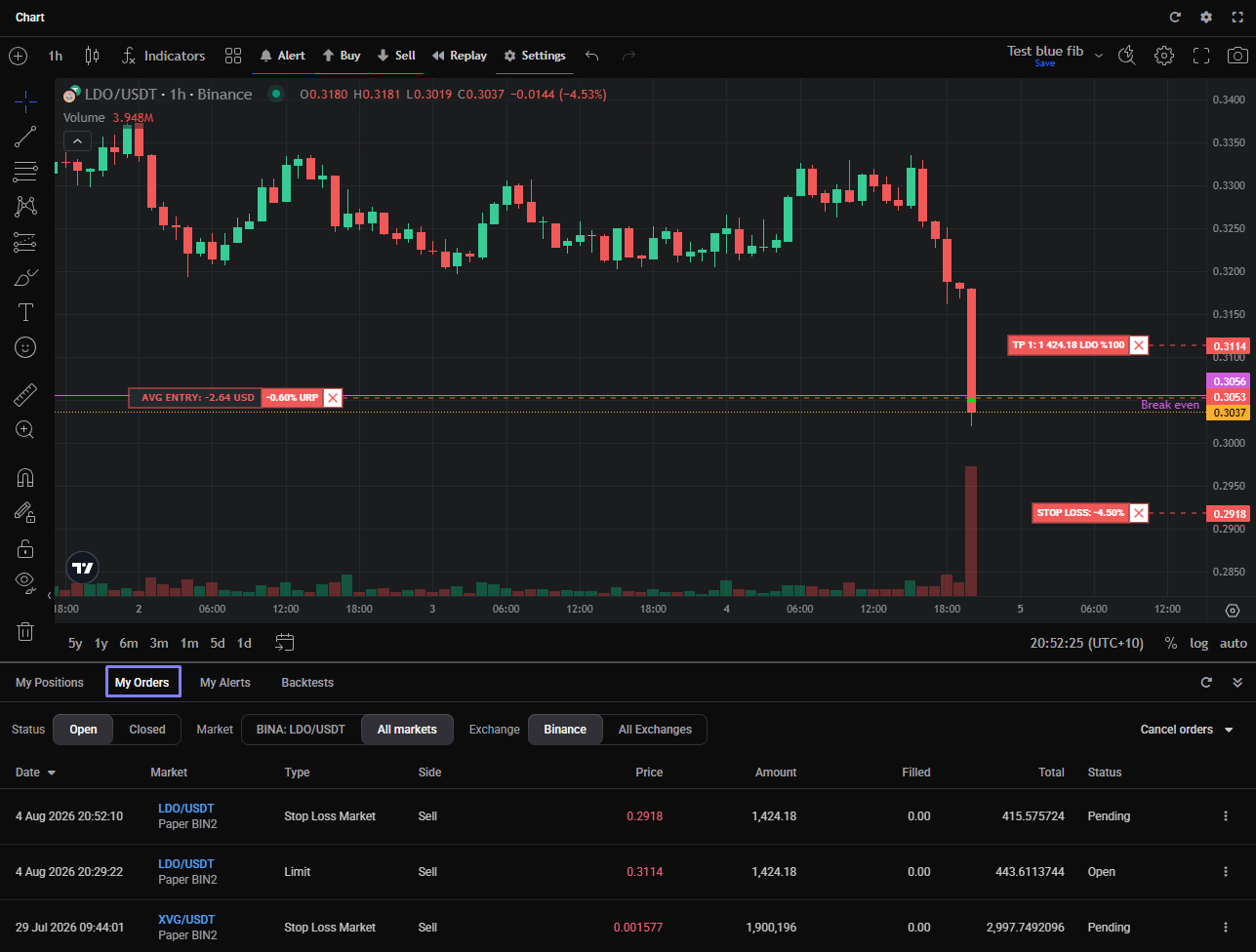Viewport: 1256px width, 952px height.
Task: Open Chart panel settings gear
Action: pos(1206,18)
